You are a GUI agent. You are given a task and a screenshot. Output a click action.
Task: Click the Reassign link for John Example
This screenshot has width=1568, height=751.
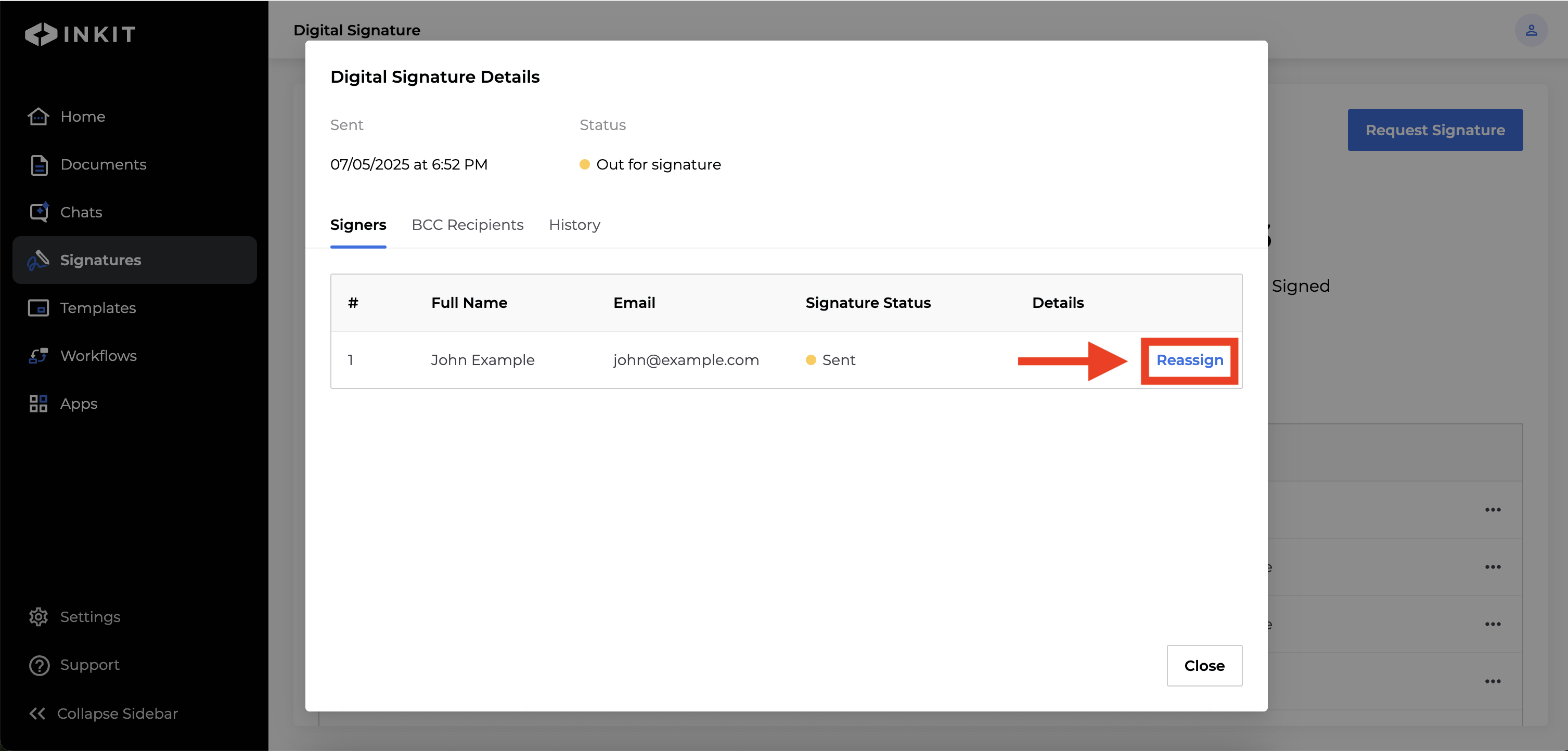[x=1189, y=360]
